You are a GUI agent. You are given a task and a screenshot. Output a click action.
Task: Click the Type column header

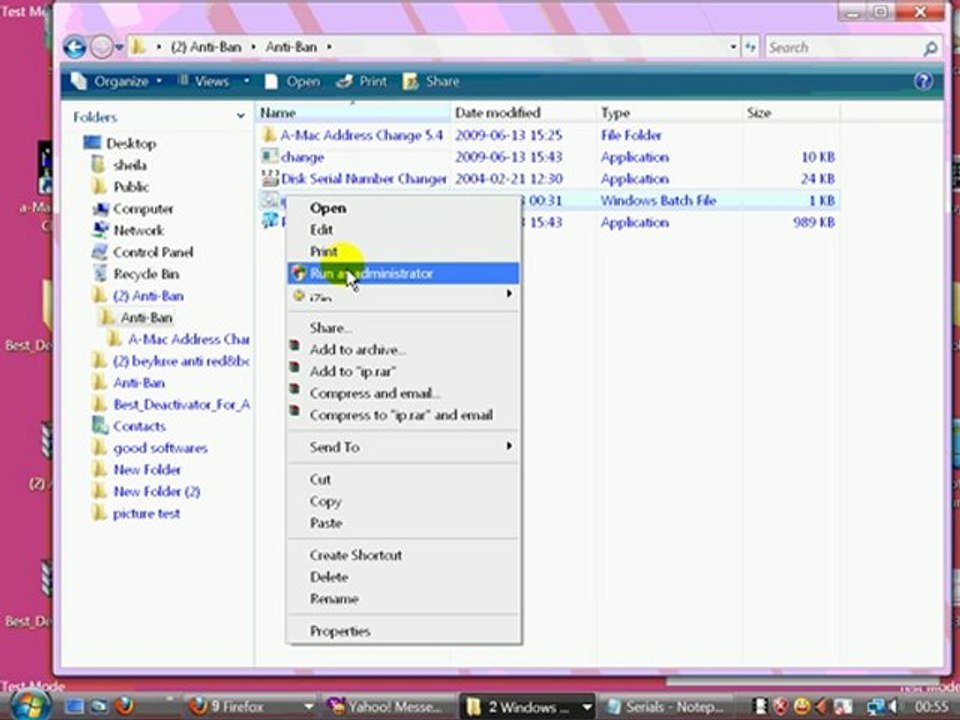click(615, 113)
